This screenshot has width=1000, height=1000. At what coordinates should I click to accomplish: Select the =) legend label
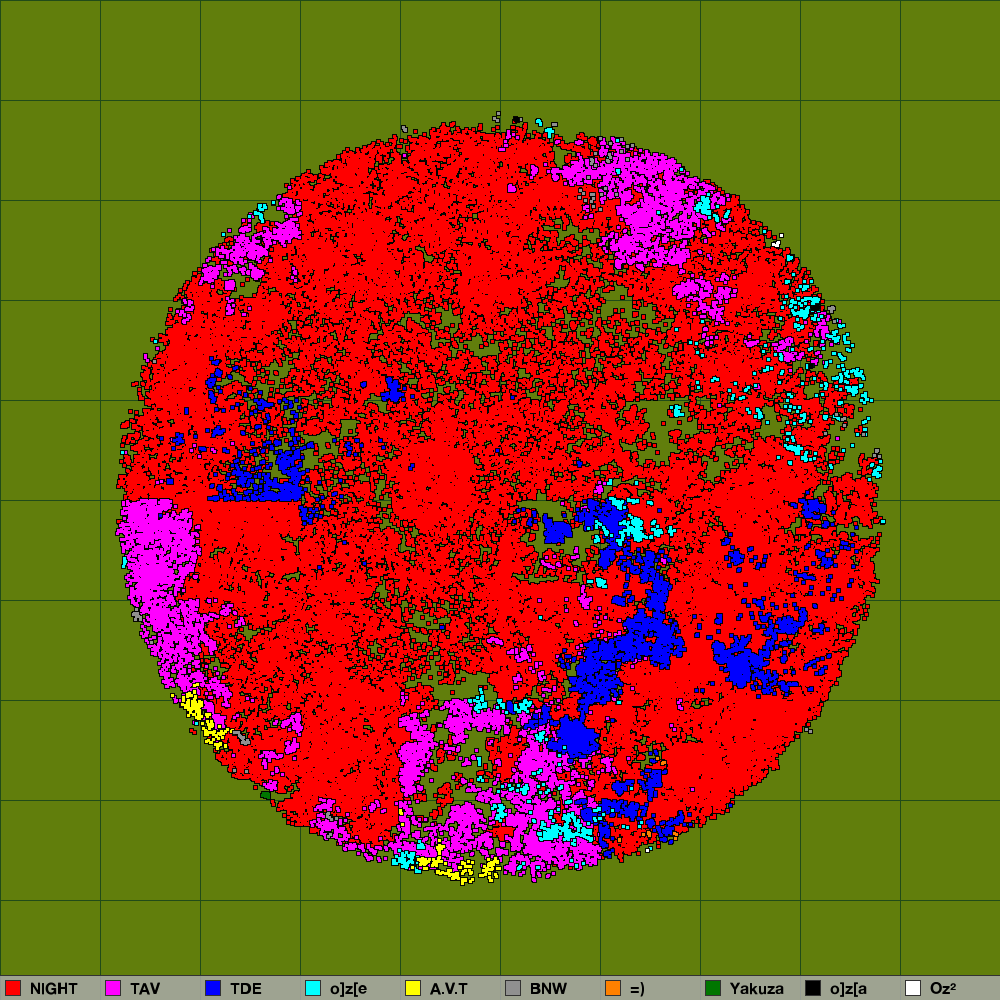click(637, 989)
